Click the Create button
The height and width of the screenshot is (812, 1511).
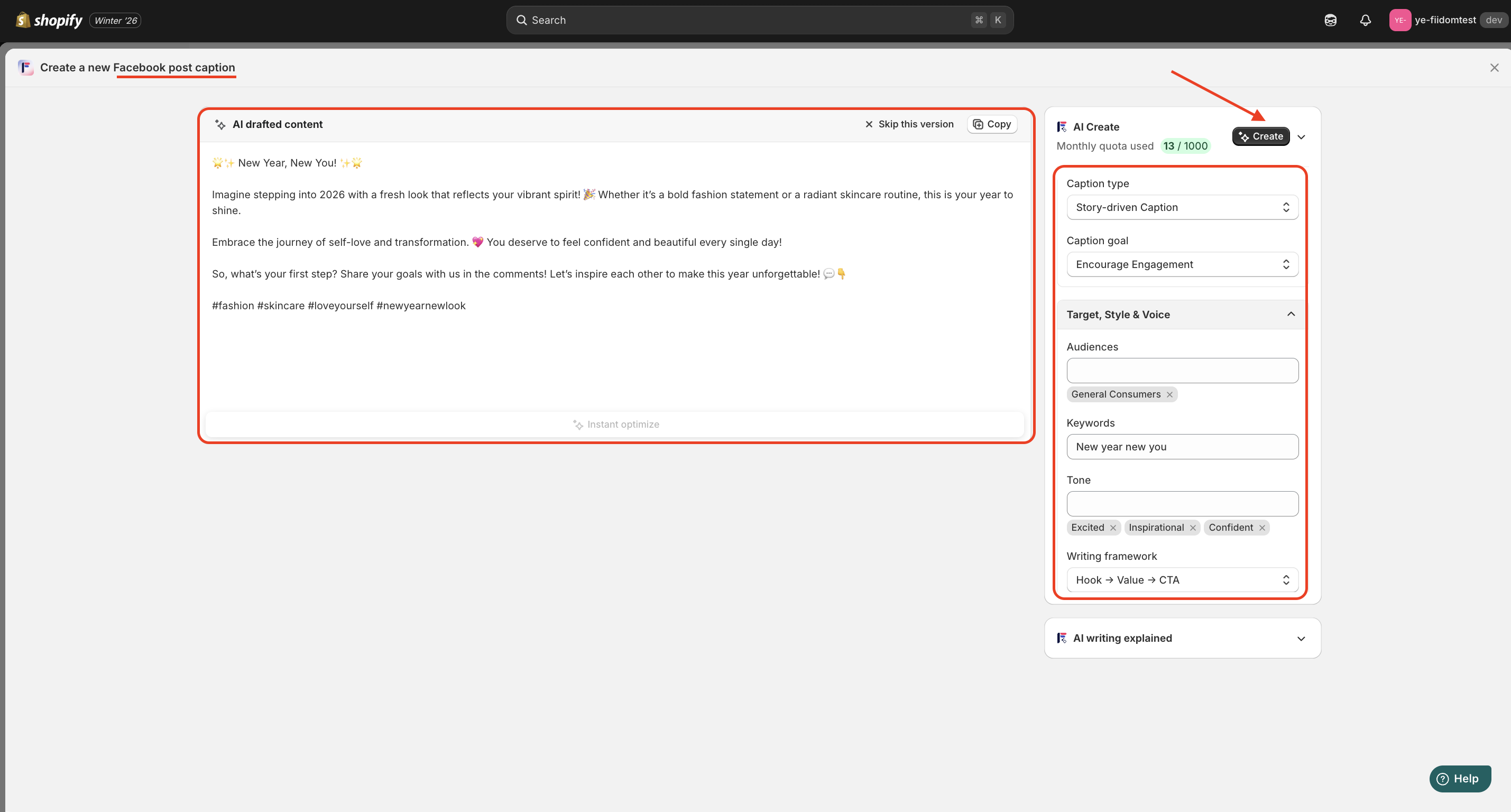(x=1260, y=136)
